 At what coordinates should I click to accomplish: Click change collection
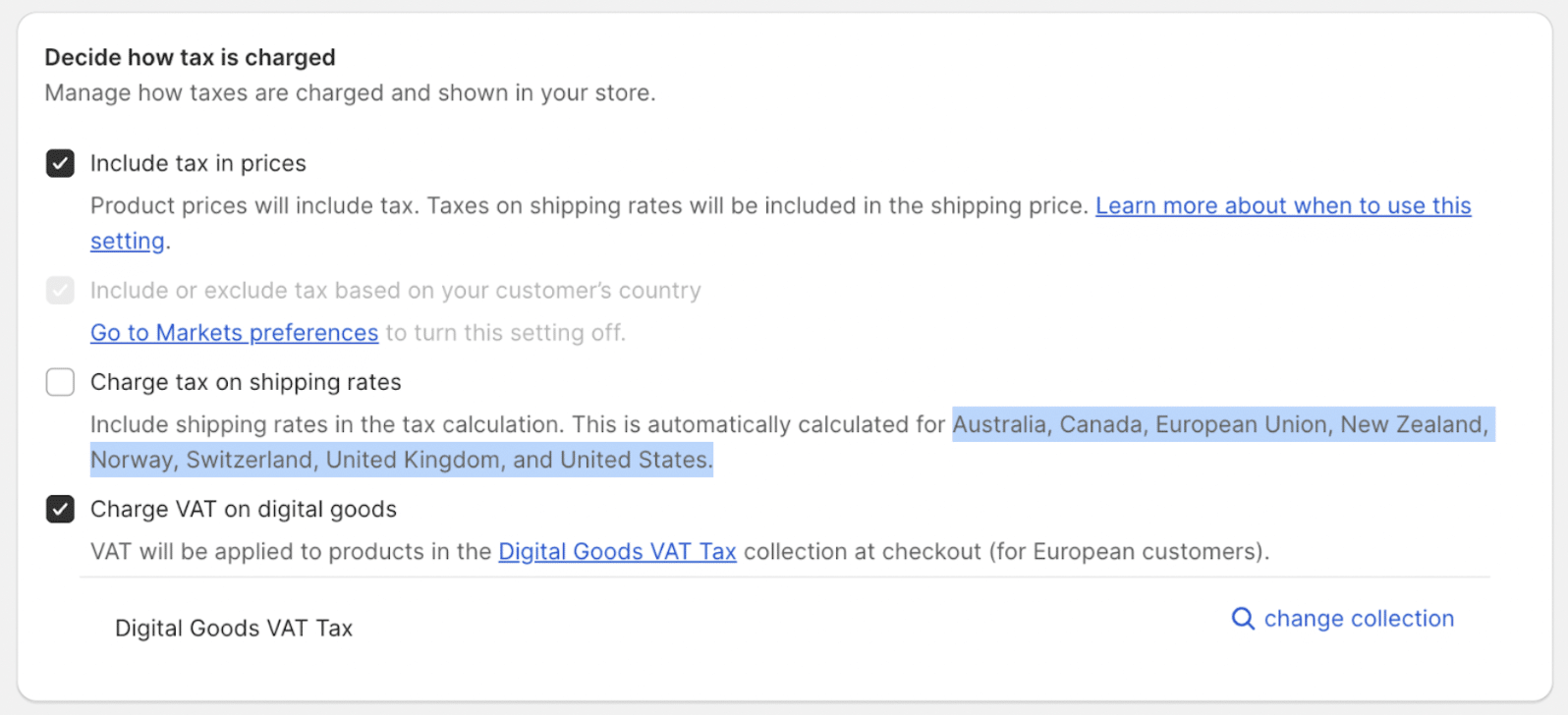pos(1360,619)
